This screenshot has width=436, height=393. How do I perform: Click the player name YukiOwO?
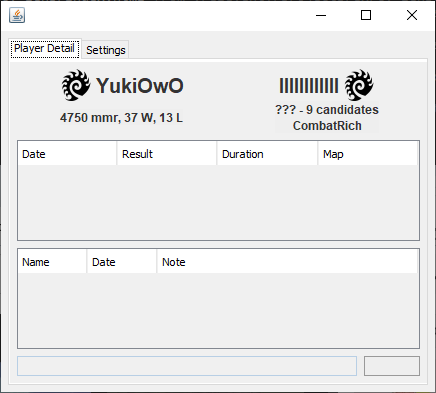140,86
